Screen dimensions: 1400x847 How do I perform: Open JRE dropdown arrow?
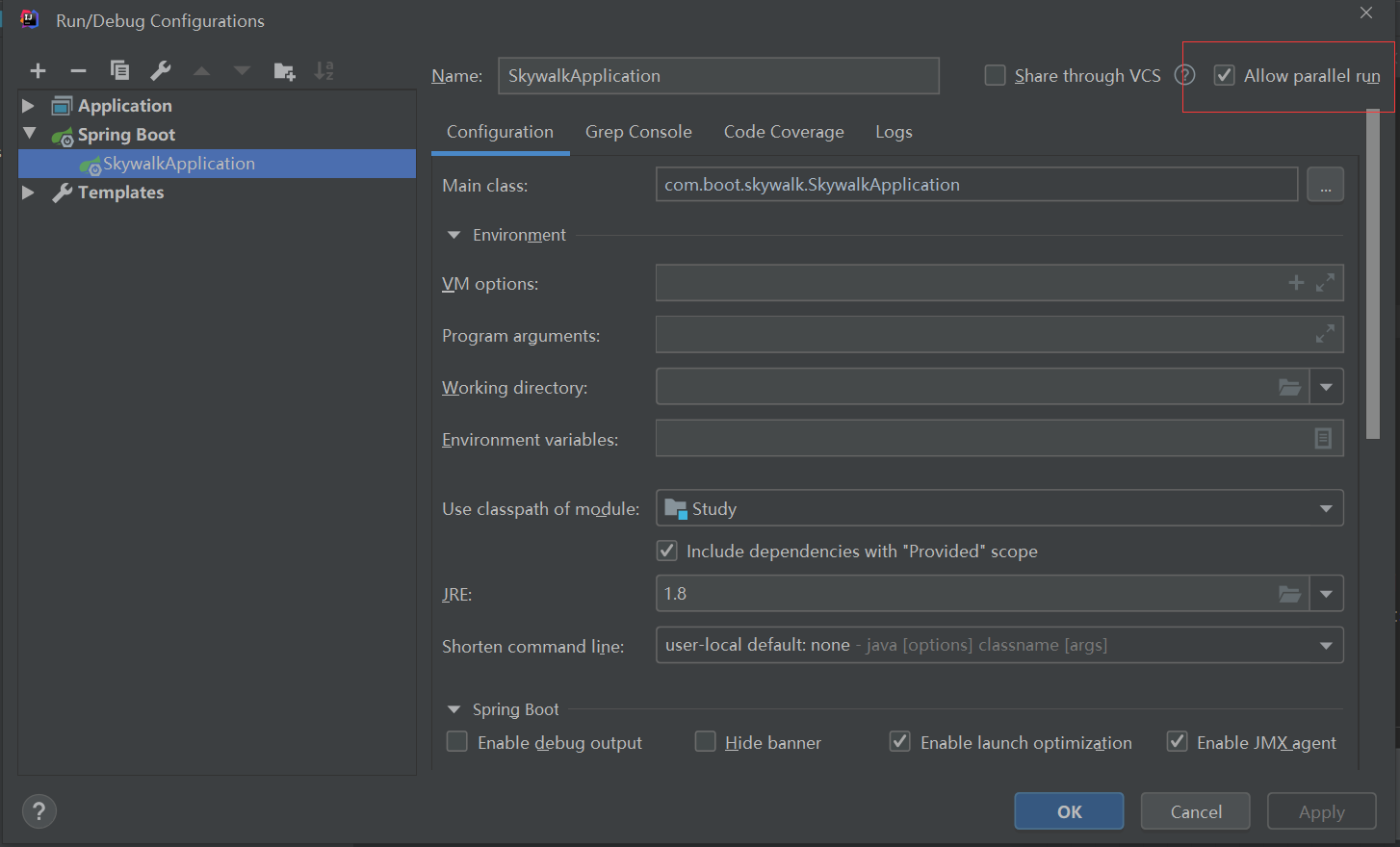pos(1326,594)
